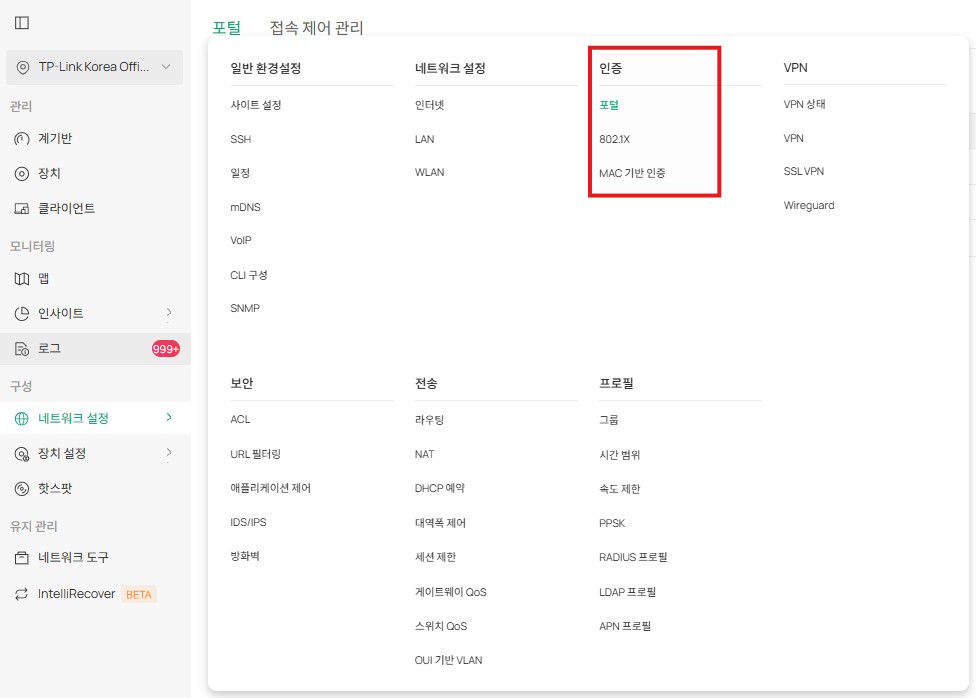Open the IntelliRecover icon in sidebar

point(22,593)
